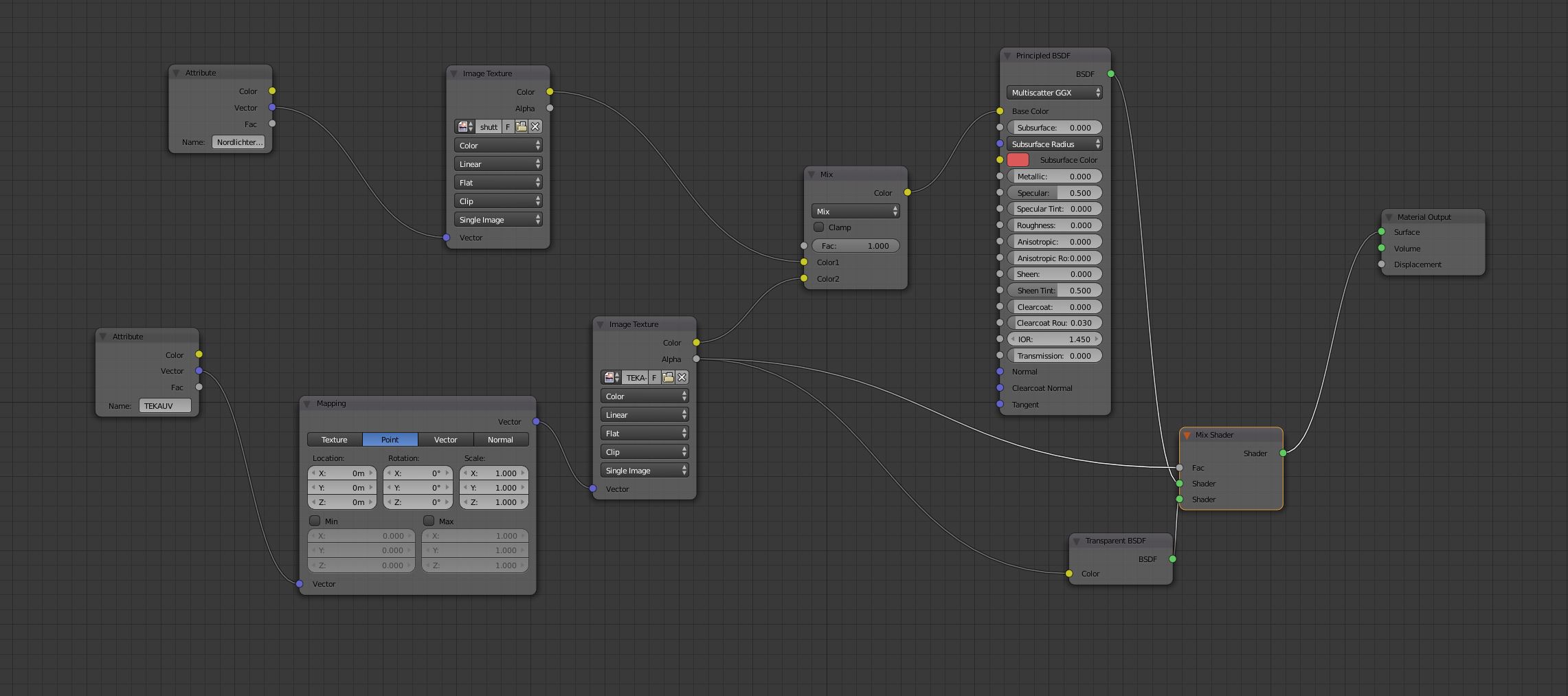This screenshot has width=1568, height=696.
Task: Click Metallic slider in Principled BSDF
Action: (x=1055, y=176)
